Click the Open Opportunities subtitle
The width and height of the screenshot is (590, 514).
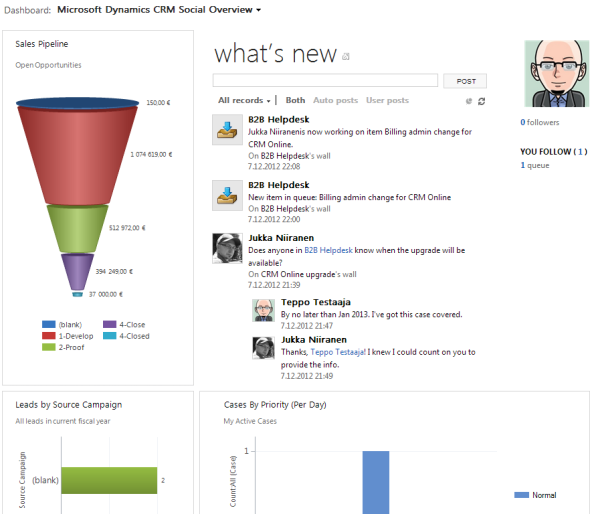48,65
